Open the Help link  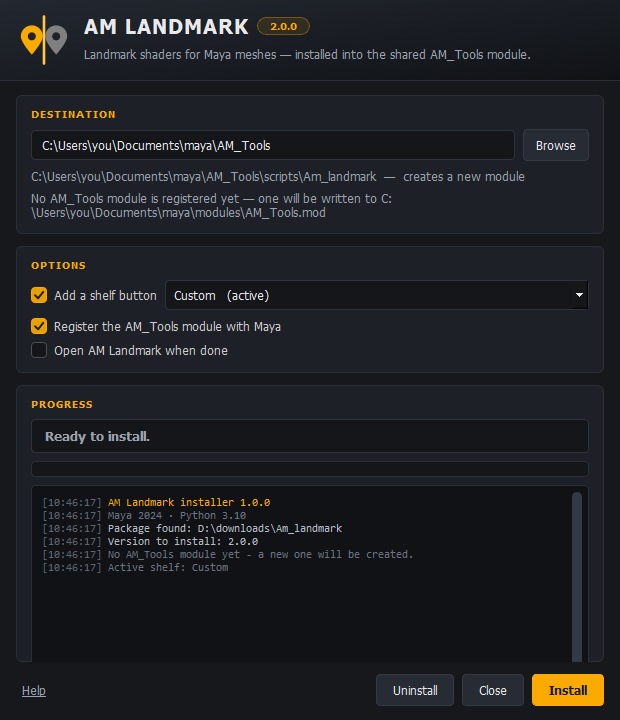(34, 690)
